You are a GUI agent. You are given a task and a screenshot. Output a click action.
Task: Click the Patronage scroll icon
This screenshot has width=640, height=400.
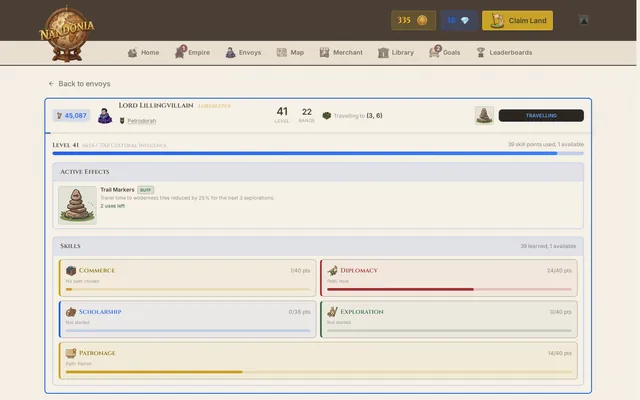point(71,353)
